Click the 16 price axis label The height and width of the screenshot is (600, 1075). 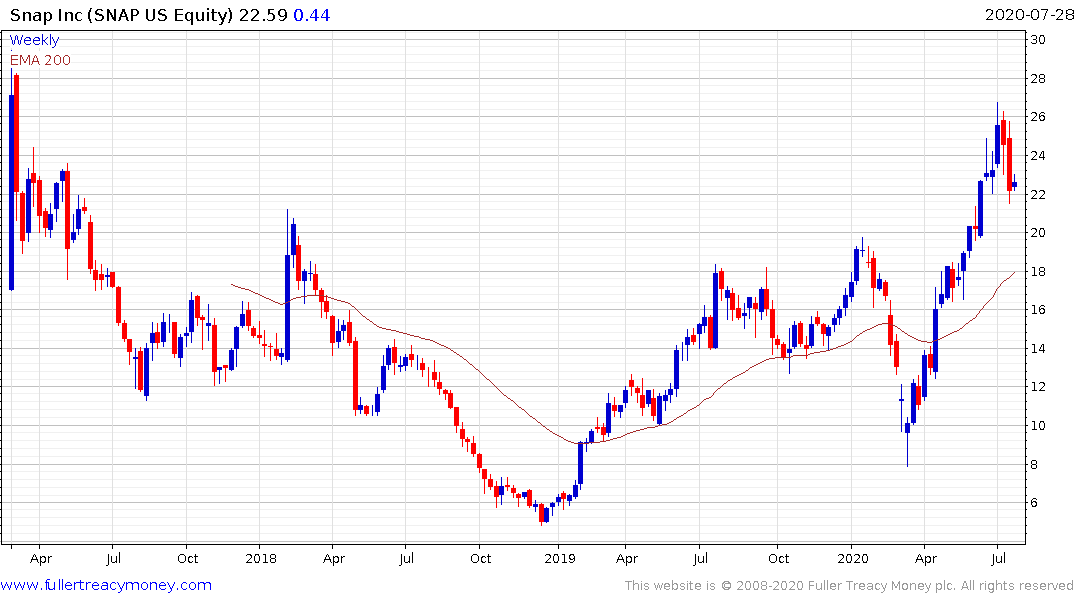pos(1038,310)
